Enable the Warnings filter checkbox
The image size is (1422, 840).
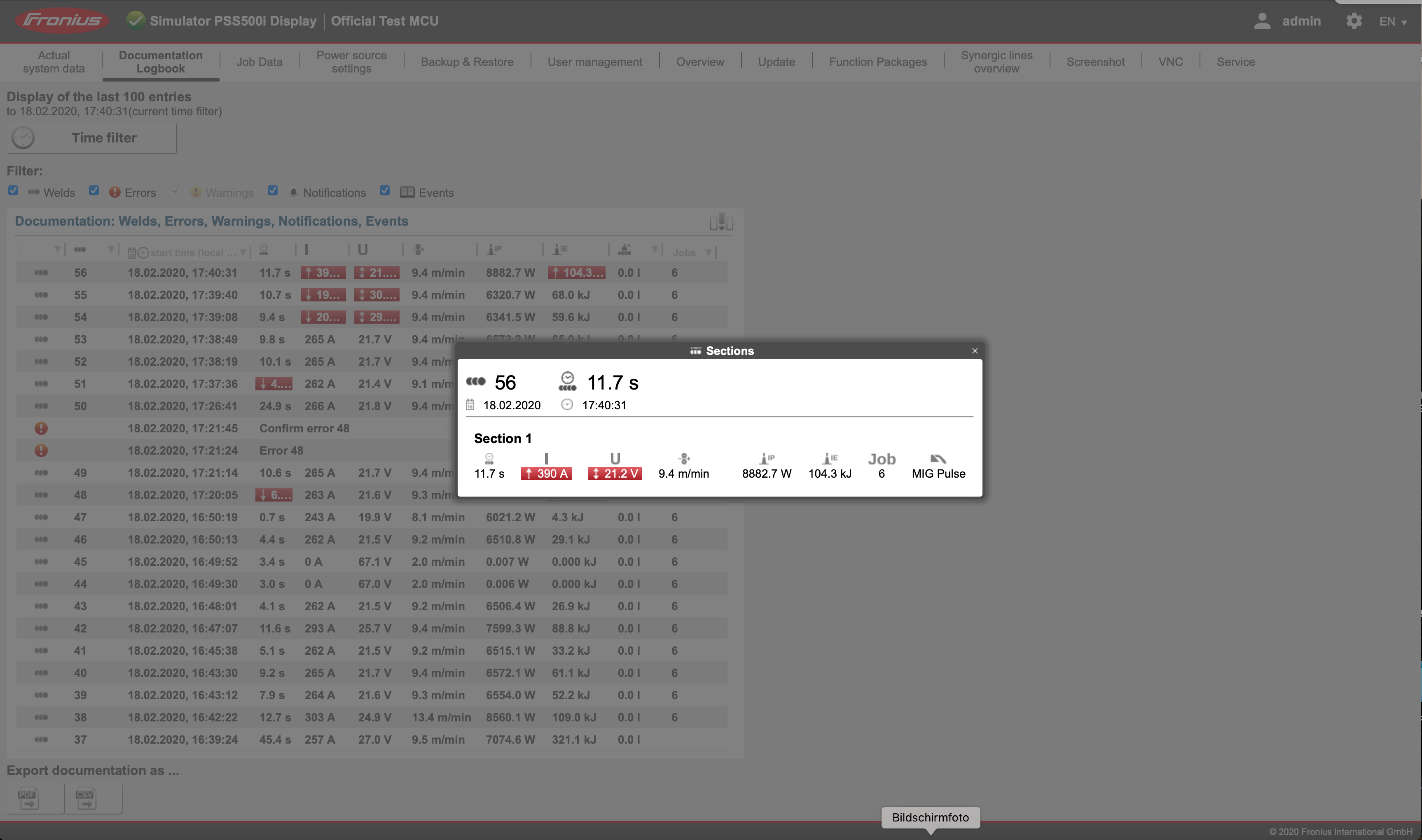(x=175, y=191)
